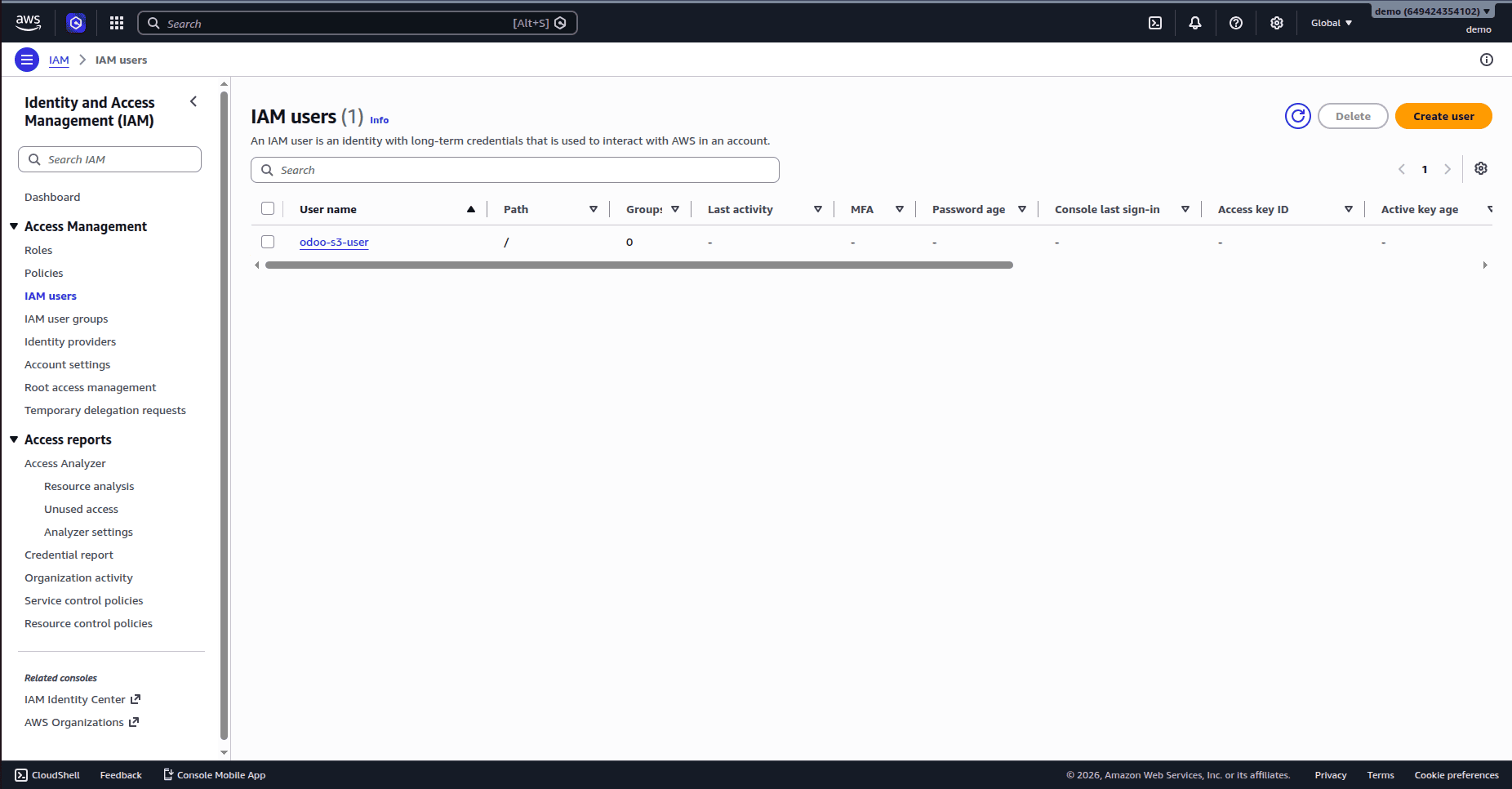Go to Dashboard in sidebar

click(x=52, y=197)
